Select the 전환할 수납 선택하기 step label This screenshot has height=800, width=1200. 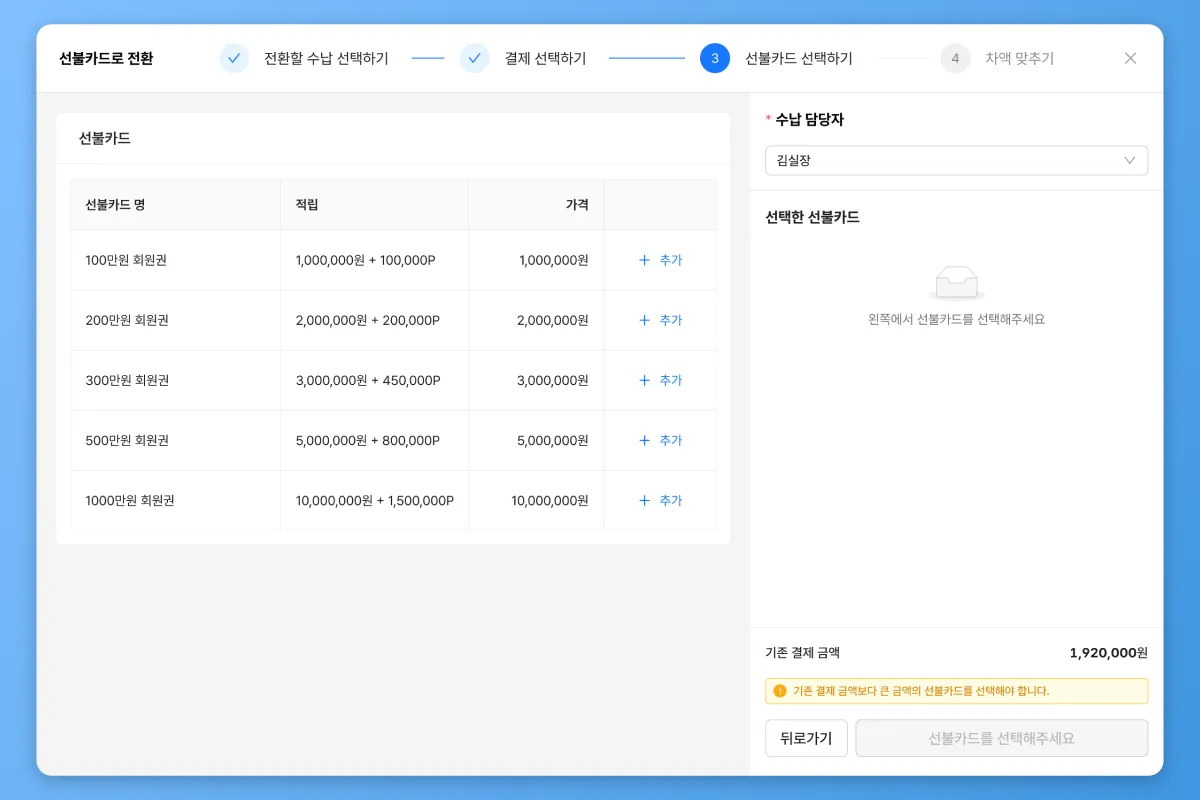326,58
